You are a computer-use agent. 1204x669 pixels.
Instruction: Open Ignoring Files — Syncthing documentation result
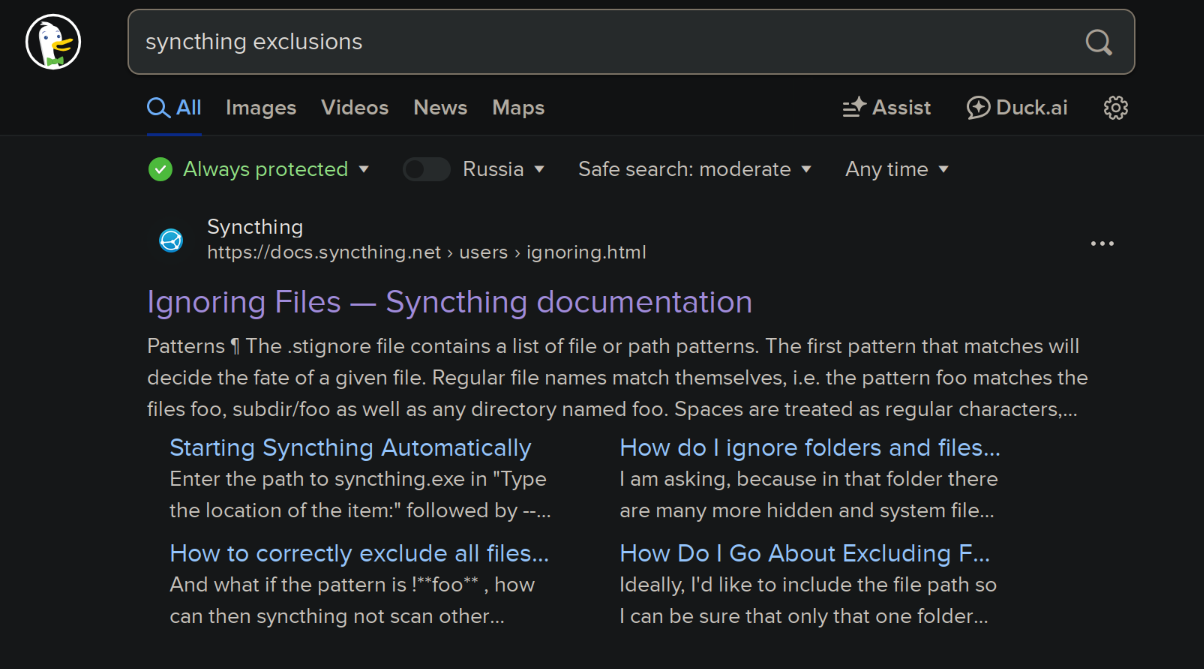click(449, 302)
